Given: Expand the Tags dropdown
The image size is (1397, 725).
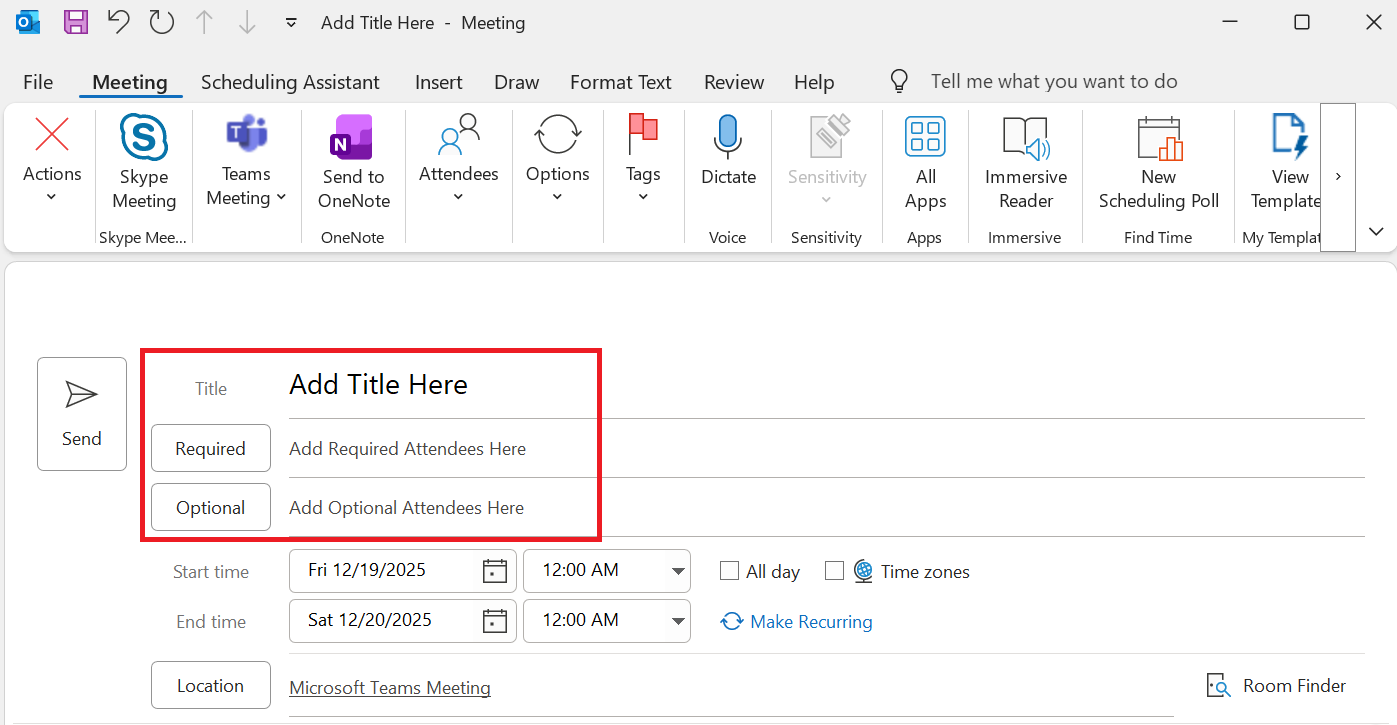Looking at the screenshot, I should tap(643, 196).
